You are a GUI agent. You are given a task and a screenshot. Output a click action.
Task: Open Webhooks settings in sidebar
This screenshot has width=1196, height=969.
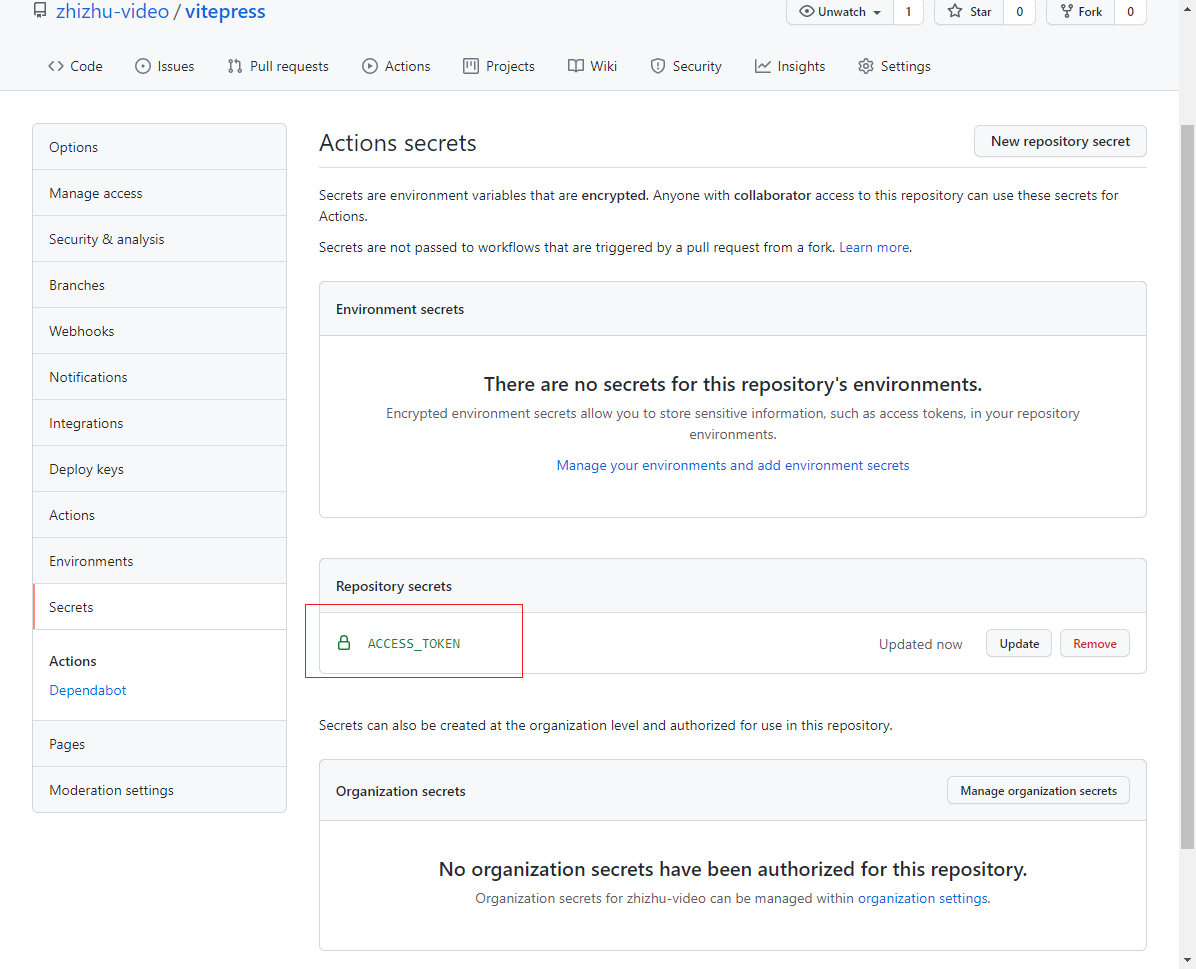[82, 331]
